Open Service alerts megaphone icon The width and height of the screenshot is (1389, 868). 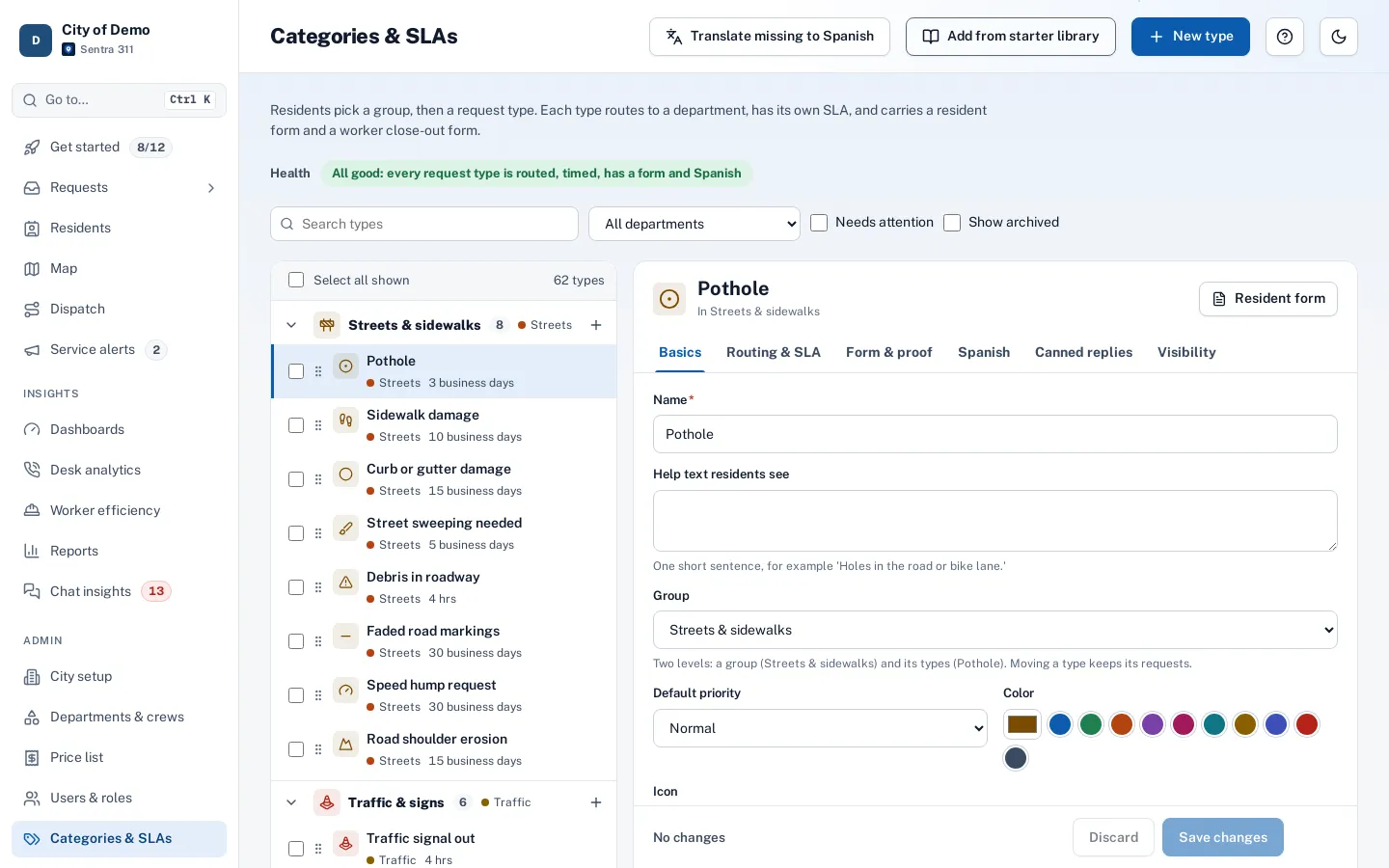click(x=32, y=350)
